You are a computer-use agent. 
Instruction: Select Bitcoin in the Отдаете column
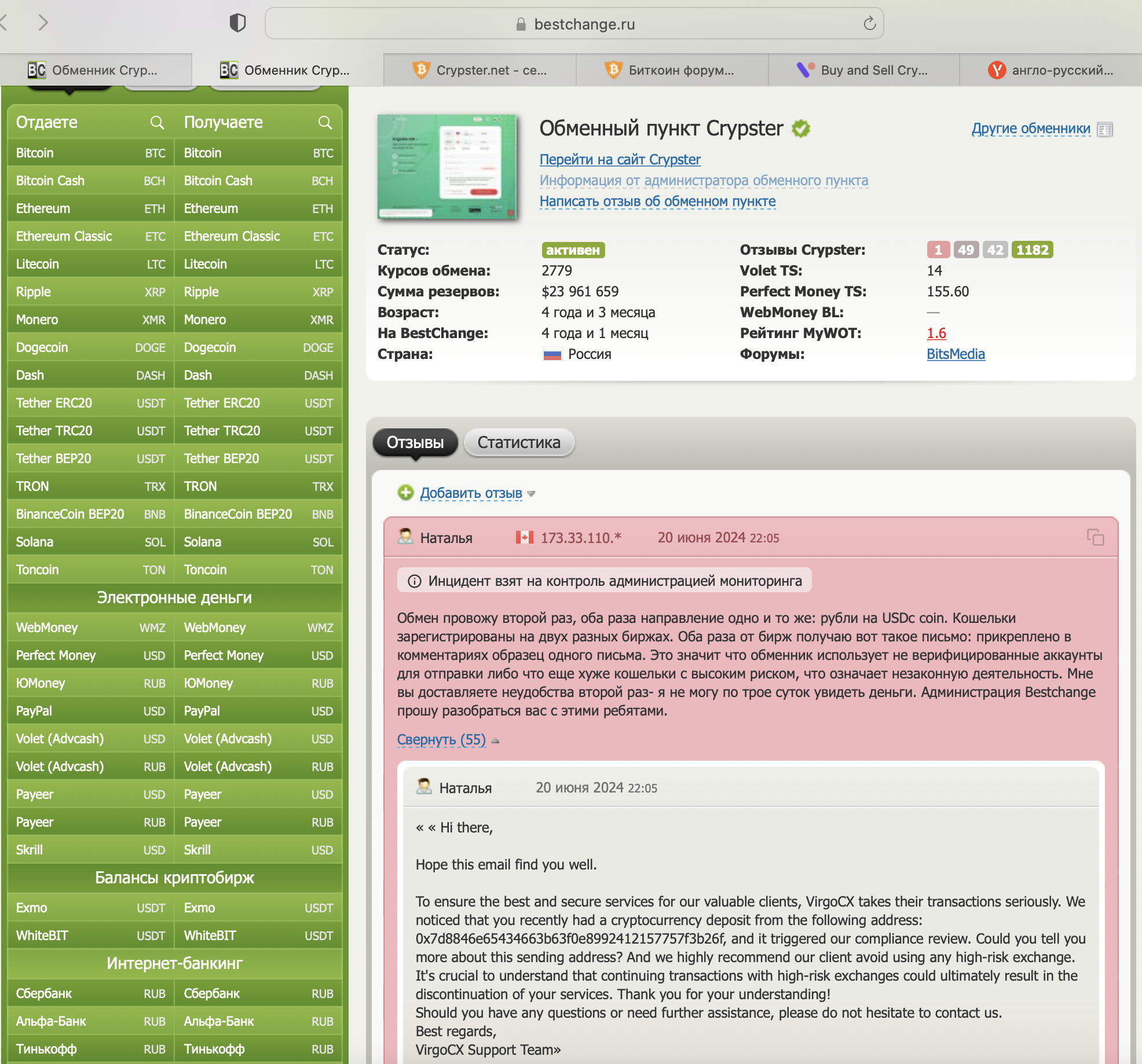(x=91, y=153)
